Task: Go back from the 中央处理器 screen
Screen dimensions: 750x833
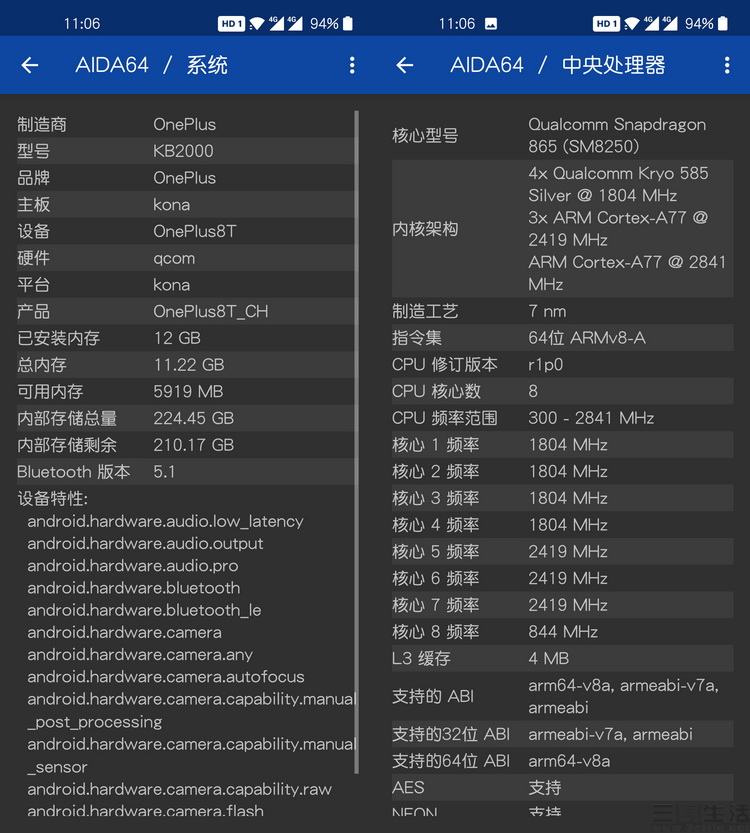Action: tap(405, 65)
